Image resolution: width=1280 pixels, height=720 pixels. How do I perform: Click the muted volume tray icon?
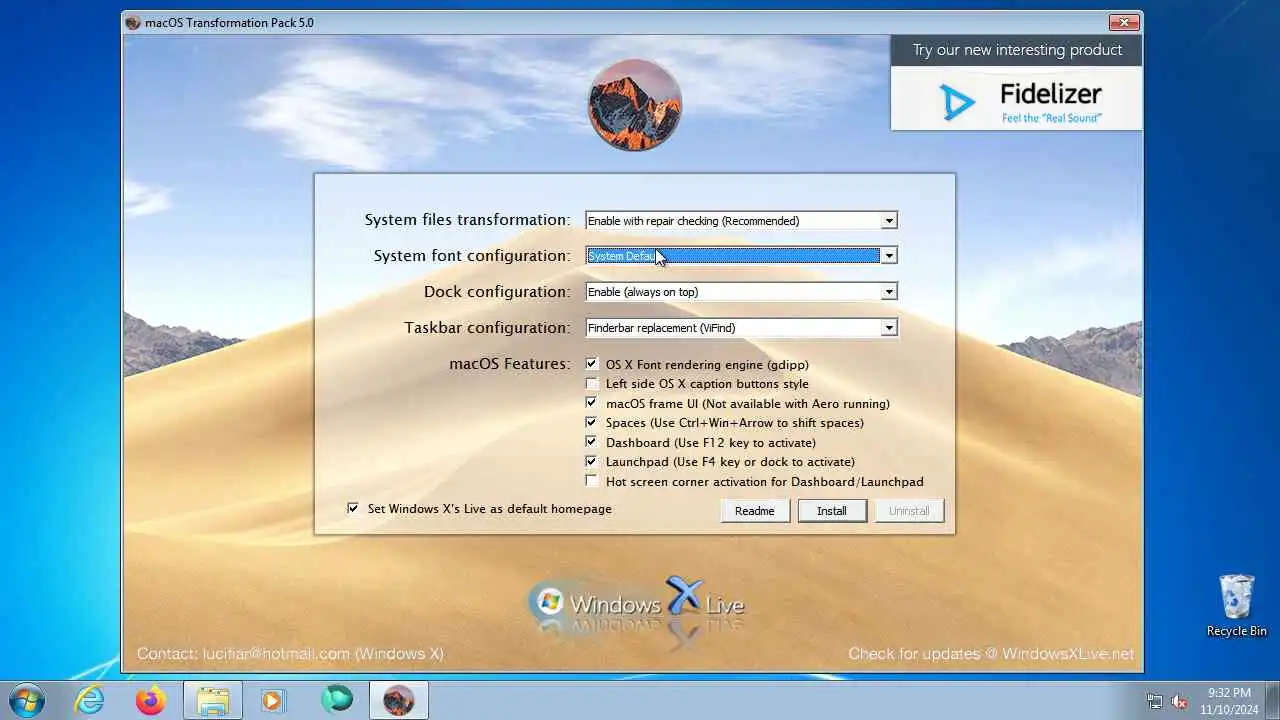point(1180,701)
